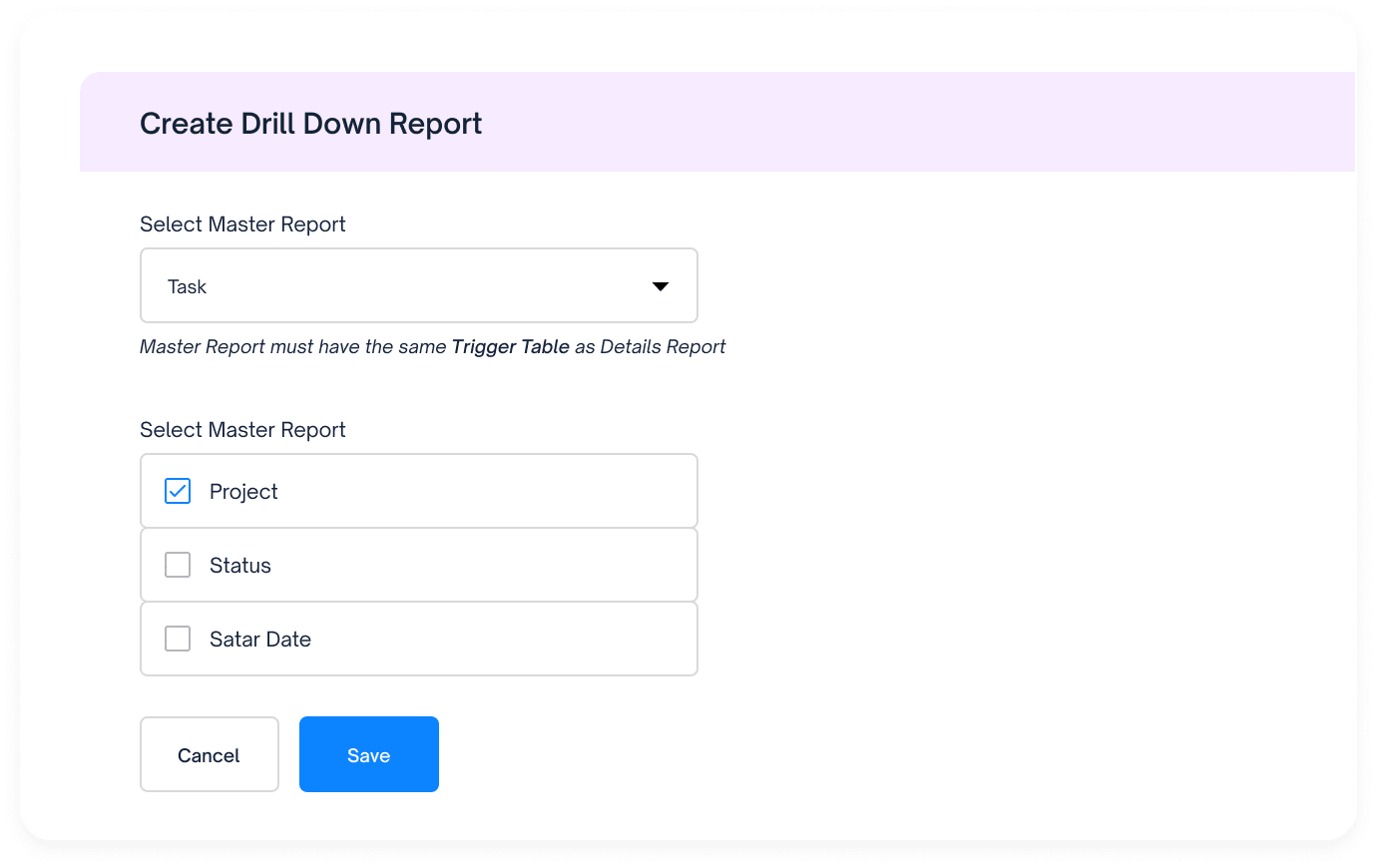Click the dropdown arrow in Task field
Screen dimensions: 1377x868
pos(660,286)
